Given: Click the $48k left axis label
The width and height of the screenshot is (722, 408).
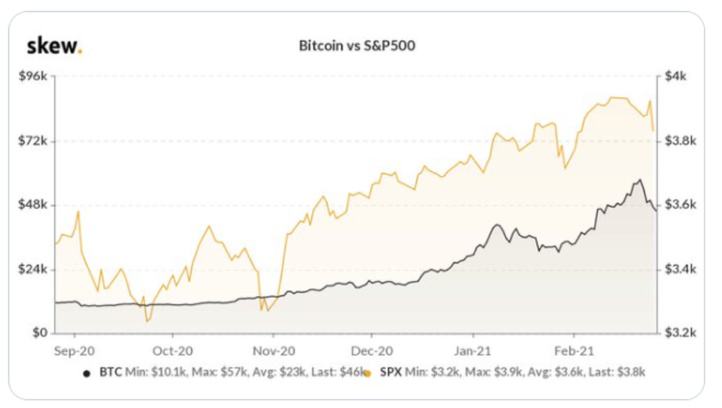Looking at the screenshot, I should point(33,204).
